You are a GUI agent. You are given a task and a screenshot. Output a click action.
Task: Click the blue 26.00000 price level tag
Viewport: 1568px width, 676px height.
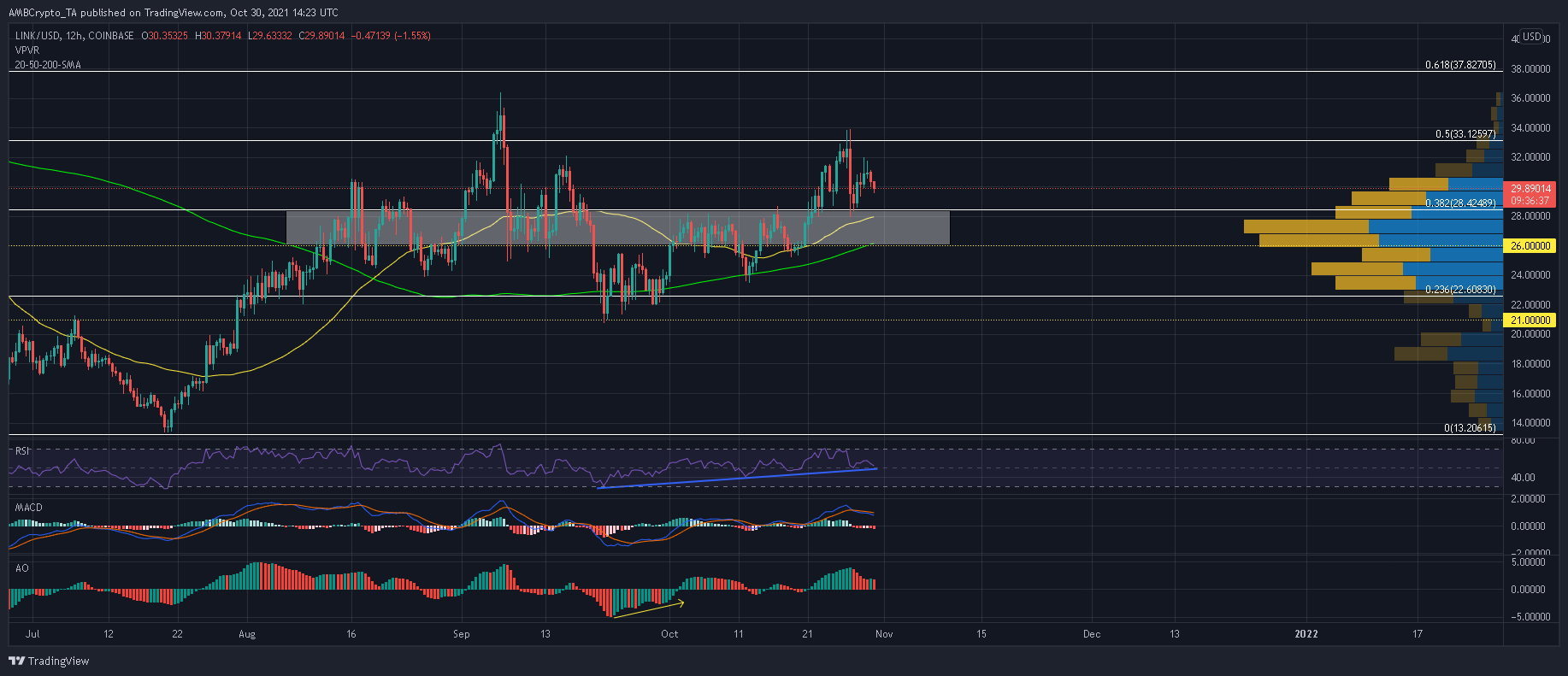(1530, 246)
